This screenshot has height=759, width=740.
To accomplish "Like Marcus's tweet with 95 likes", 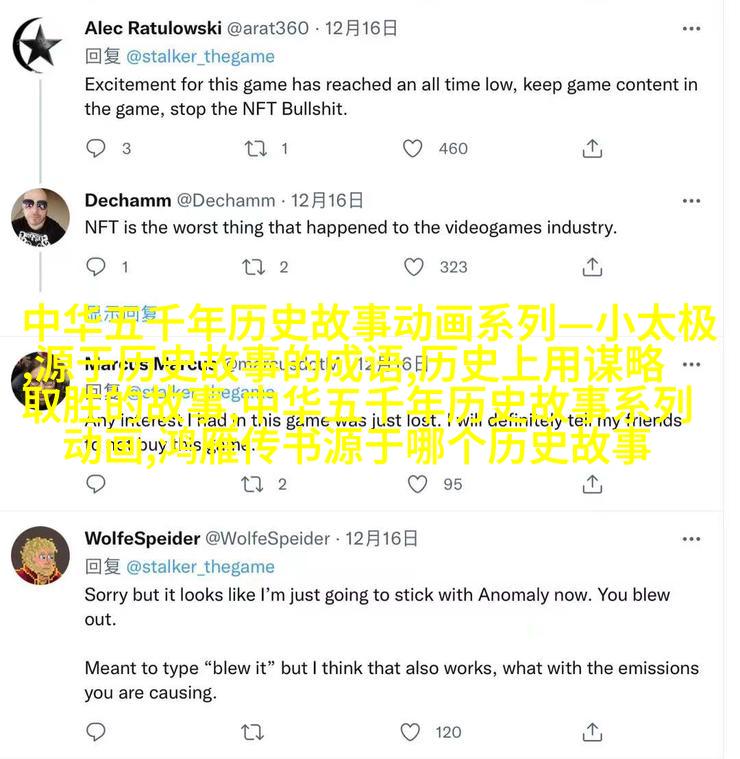I will [417, 484].
